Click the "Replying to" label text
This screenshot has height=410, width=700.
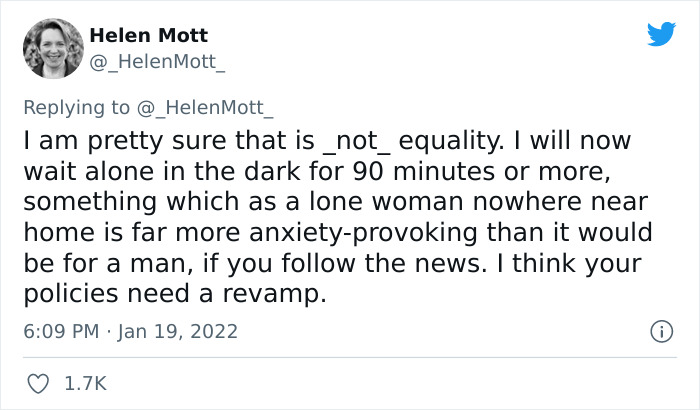pyautogui.click(x=78, y=108)
